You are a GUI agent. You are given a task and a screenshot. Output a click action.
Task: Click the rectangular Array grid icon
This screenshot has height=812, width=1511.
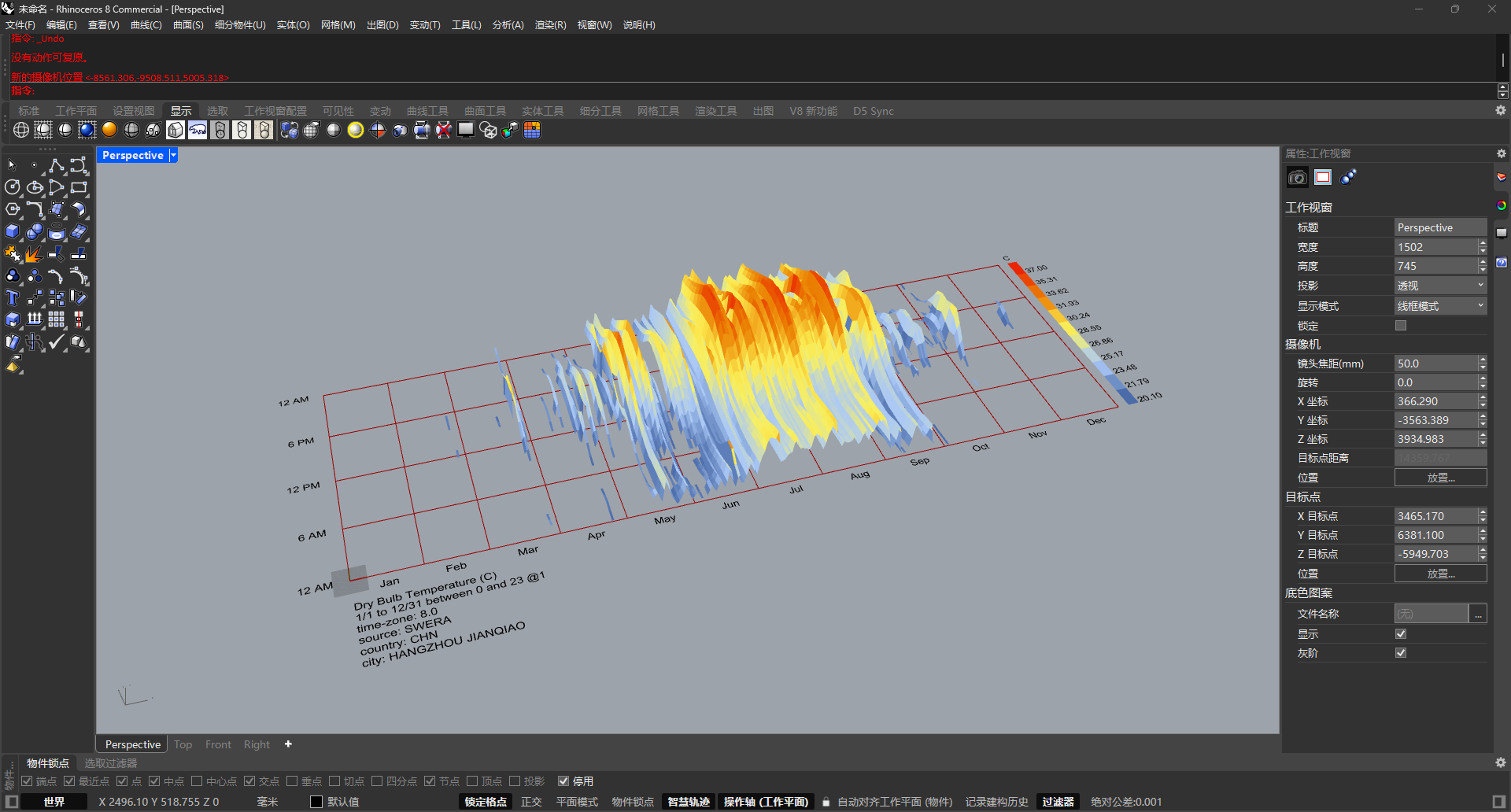tap(57, 319)
